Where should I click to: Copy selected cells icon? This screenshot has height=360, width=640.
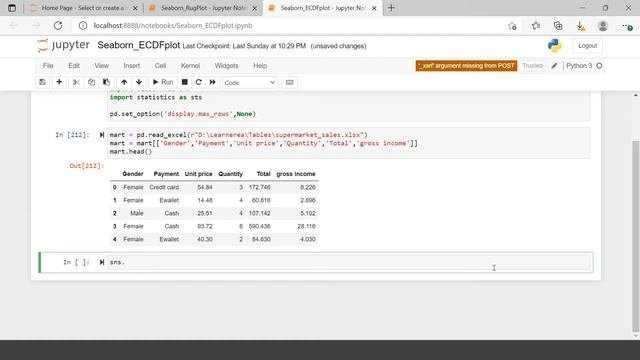point(91,82)
